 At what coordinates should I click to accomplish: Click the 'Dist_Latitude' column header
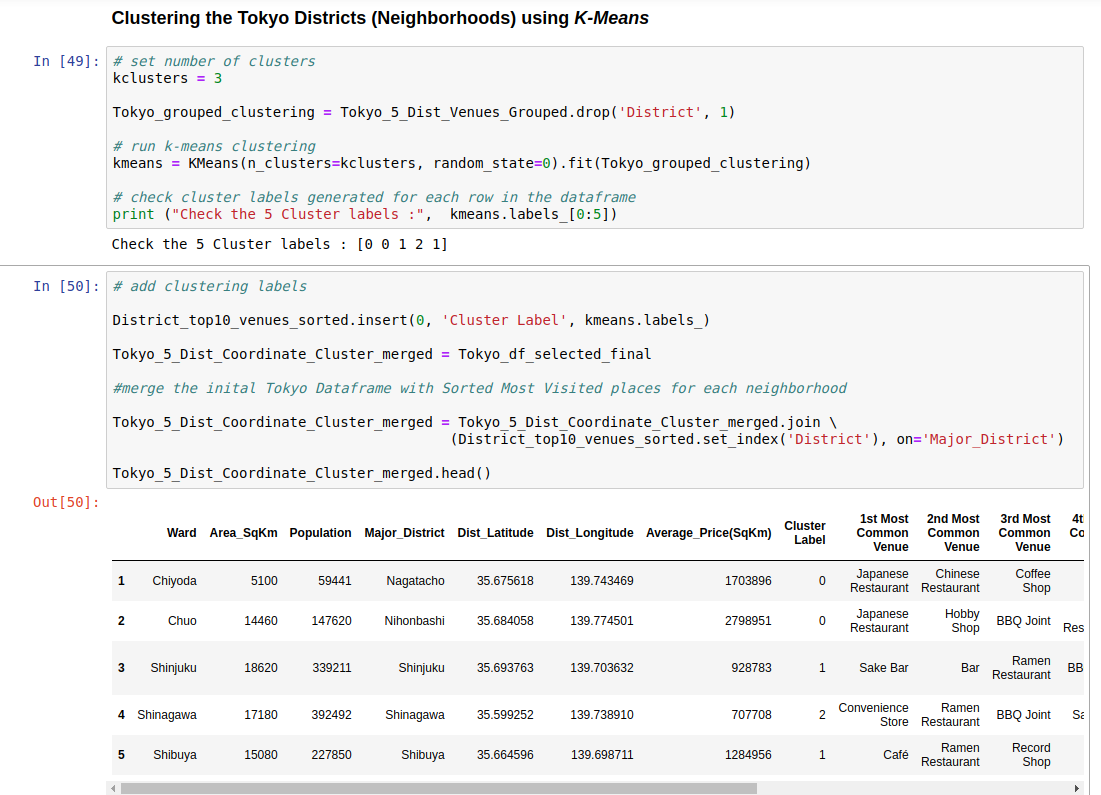tap(495, 532)
